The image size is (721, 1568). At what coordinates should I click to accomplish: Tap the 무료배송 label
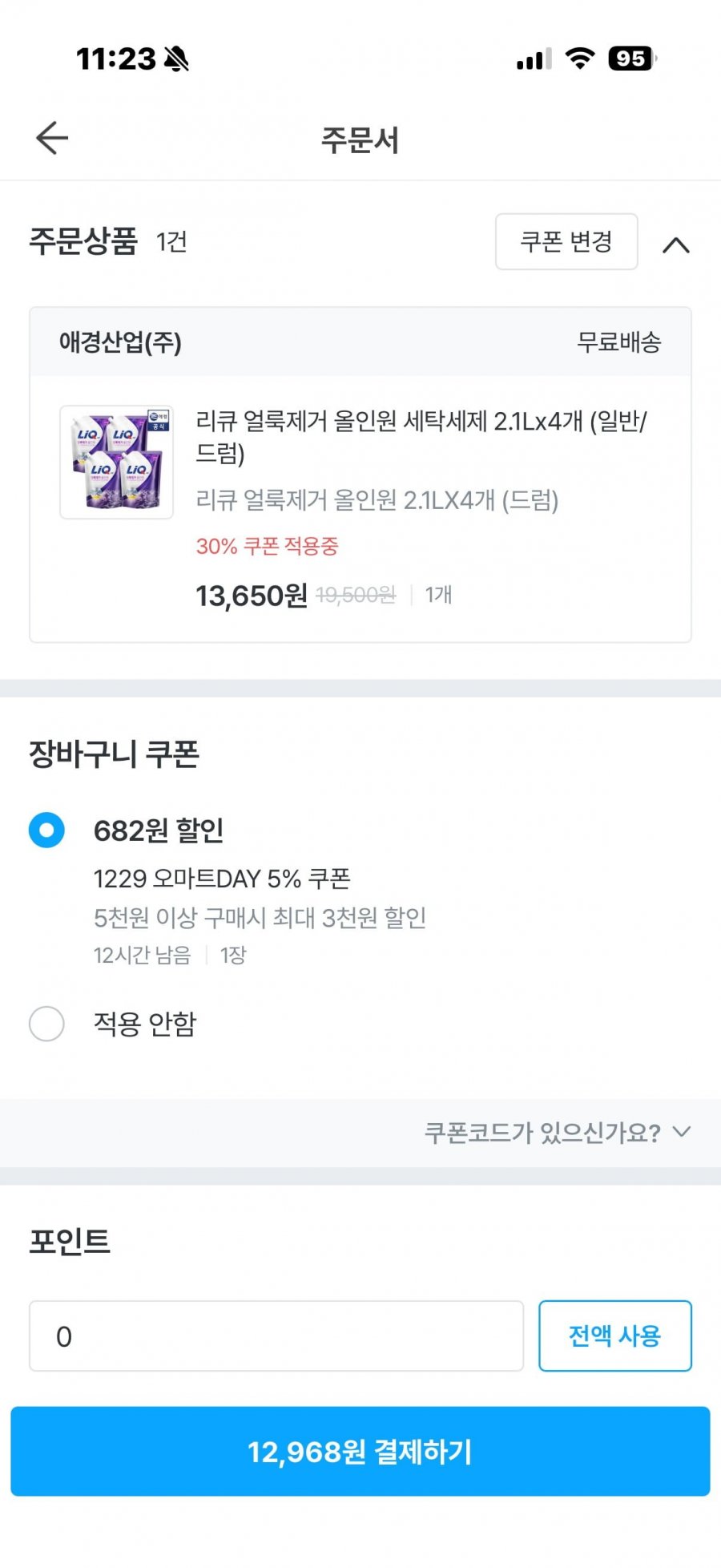(x=618, y=342)
